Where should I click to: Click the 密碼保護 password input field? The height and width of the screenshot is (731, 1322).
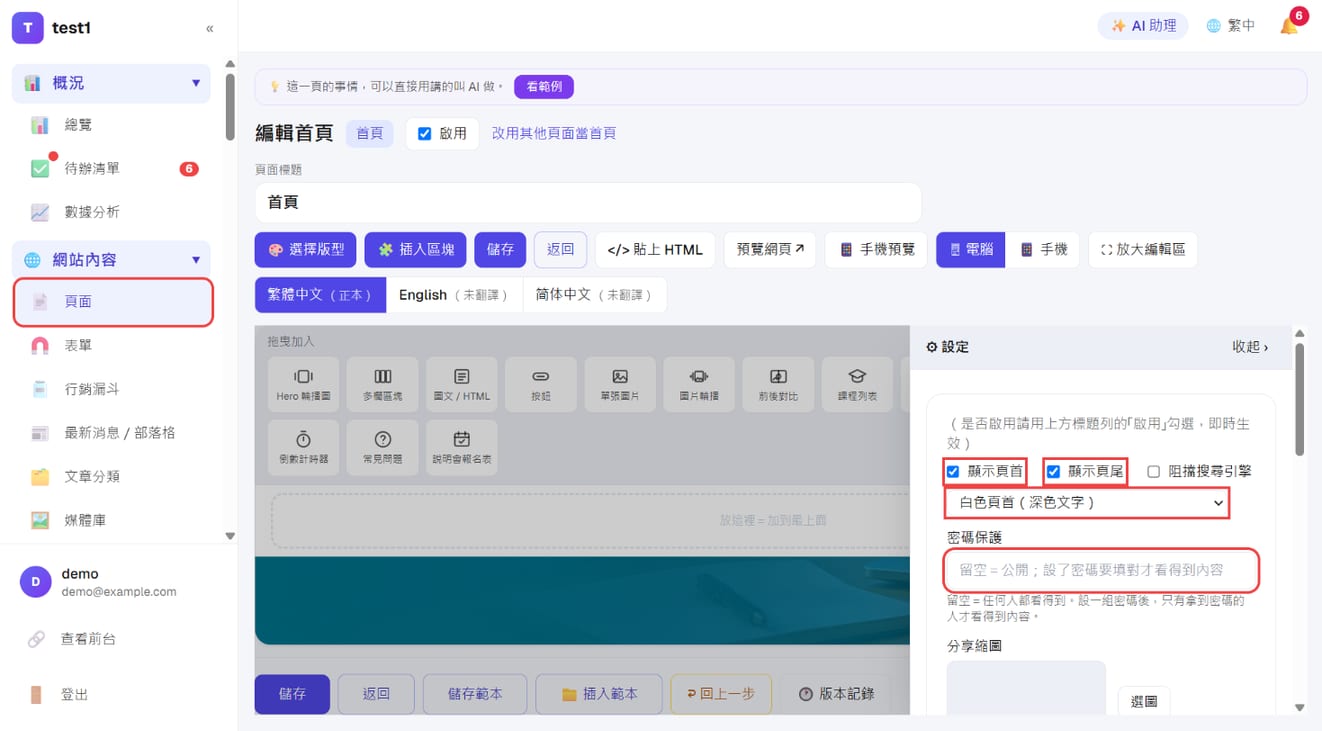[x=1102, y=570]
